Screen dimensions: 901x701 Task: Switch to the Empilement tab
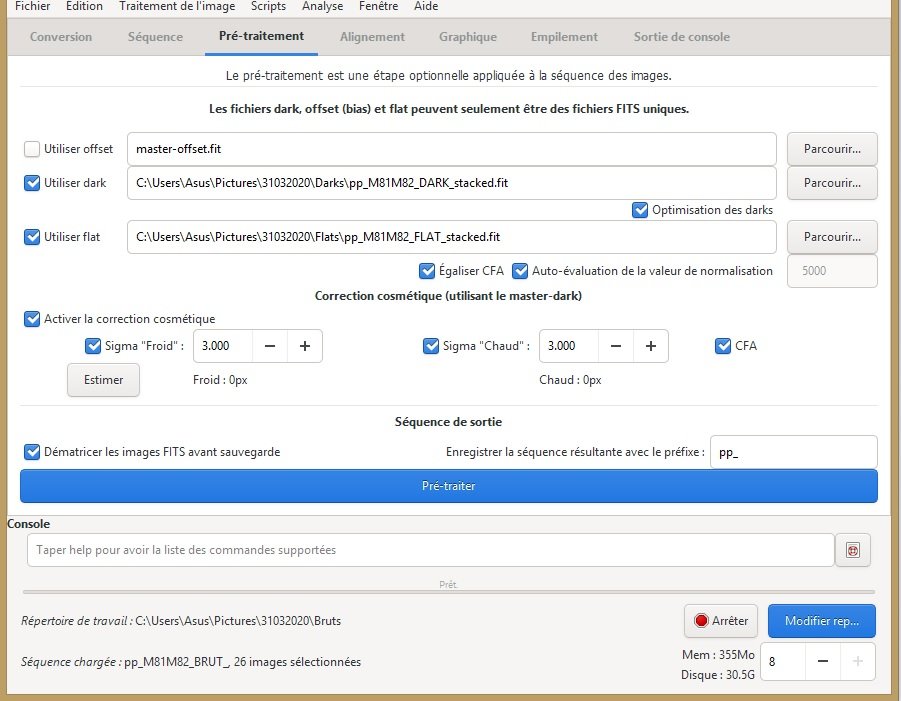tap(564, 37)
